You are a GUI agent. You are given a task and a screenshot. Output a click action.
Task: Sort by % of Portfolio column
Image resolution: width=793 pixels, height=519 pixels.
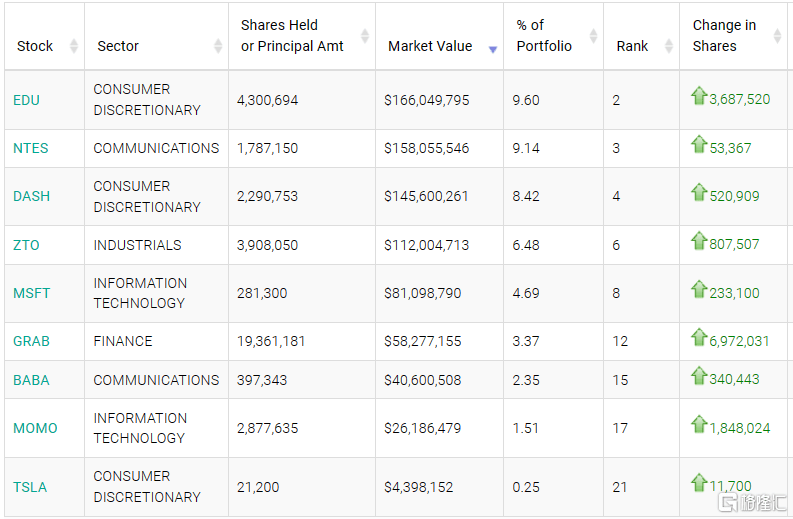pyautogui.click(x=592, y=36)
